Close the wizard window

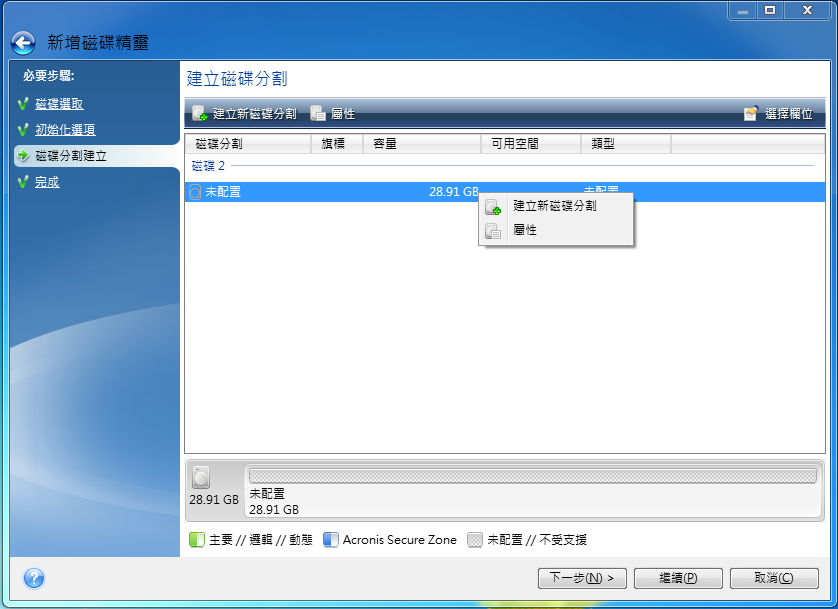pos(808,10)
